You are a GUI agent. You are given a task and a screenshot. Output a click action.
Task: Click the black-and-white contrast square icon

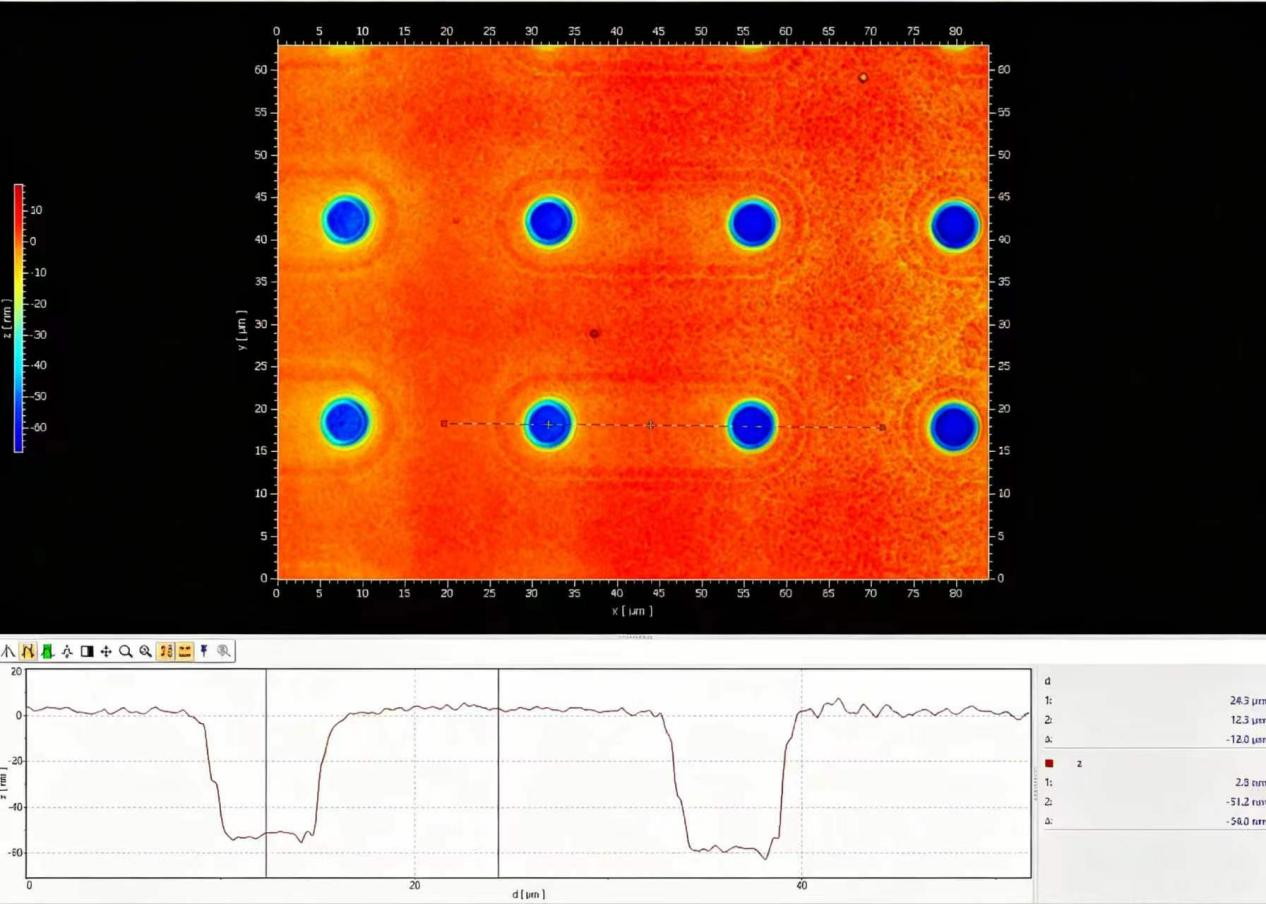tap(87, 651)
